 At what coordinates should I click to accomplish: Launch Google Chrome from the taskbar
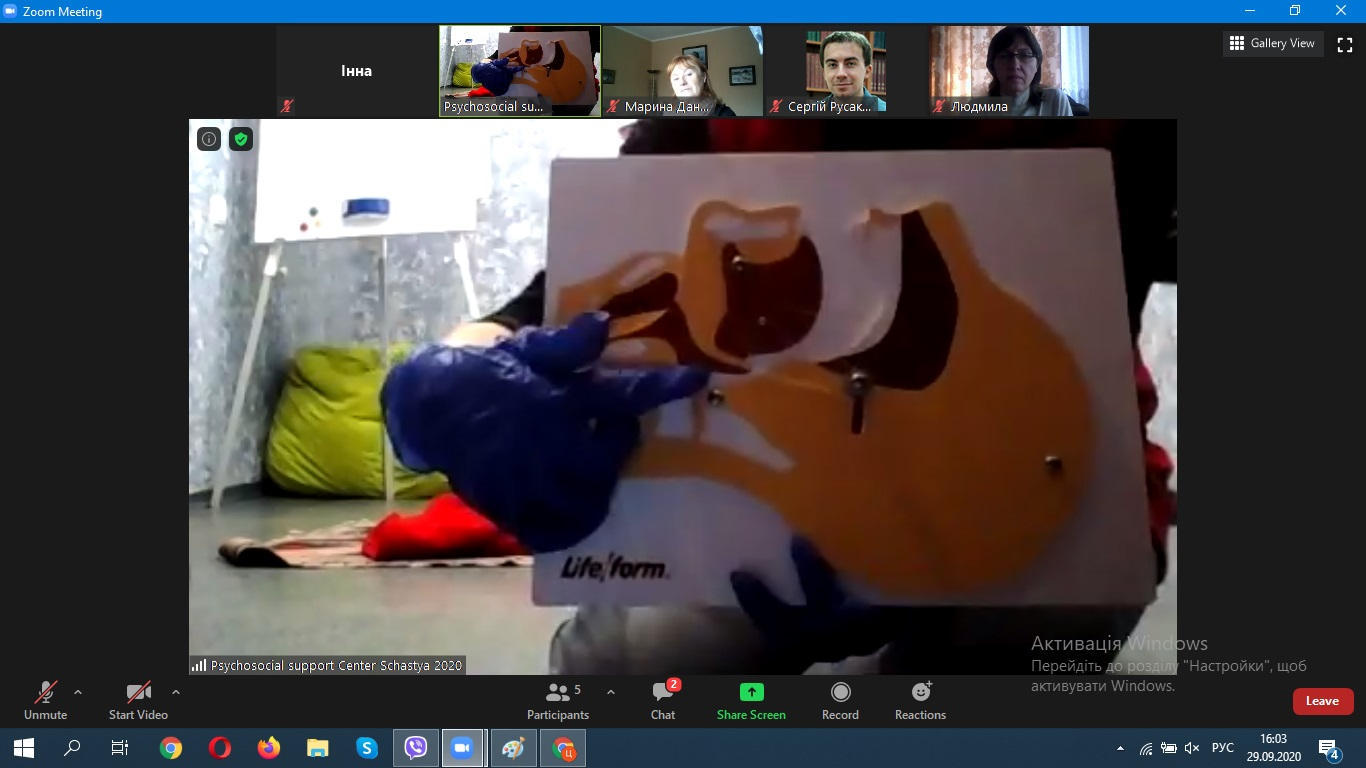point(171,748)
